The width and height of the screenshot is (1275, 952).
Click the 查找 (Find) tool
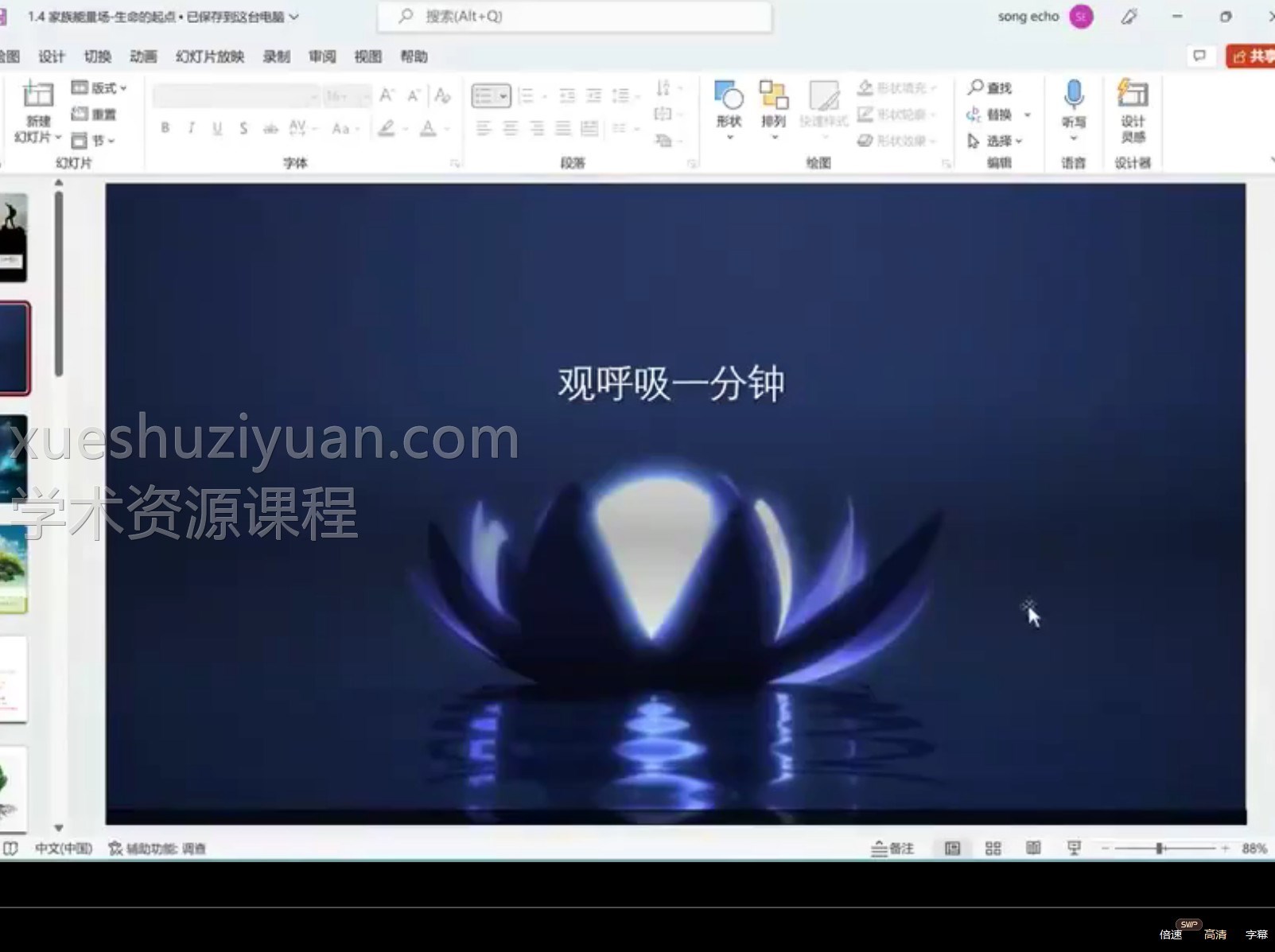(990, 87)
